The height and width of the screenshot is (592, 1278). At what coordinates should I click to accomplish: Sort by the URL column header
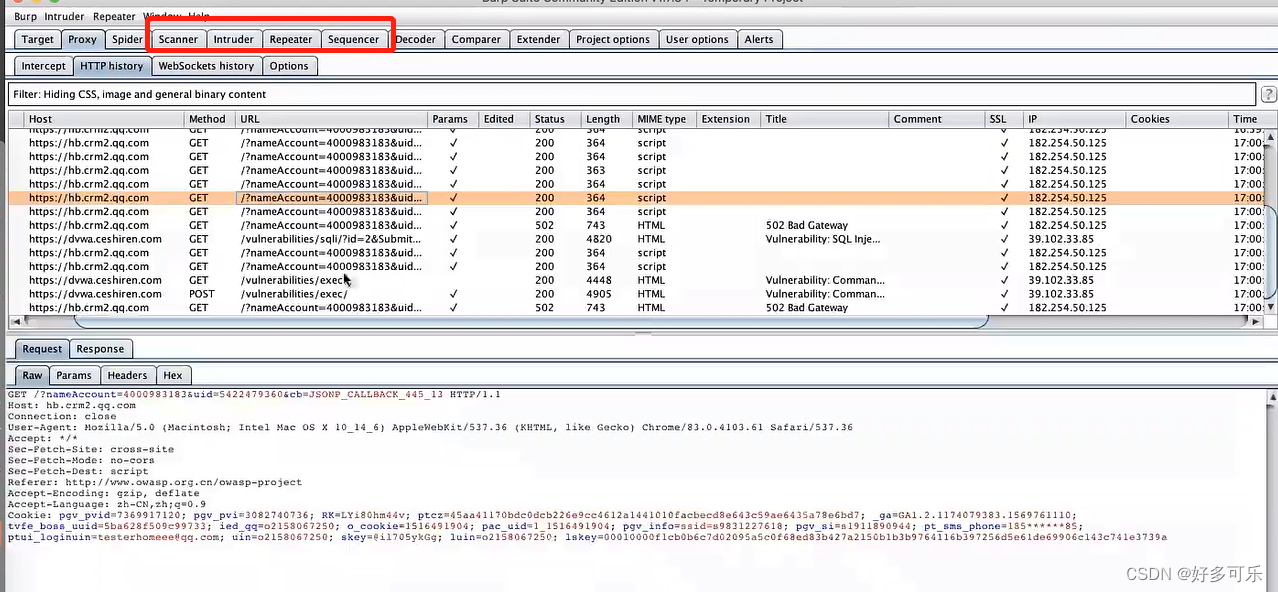point(333,119)
